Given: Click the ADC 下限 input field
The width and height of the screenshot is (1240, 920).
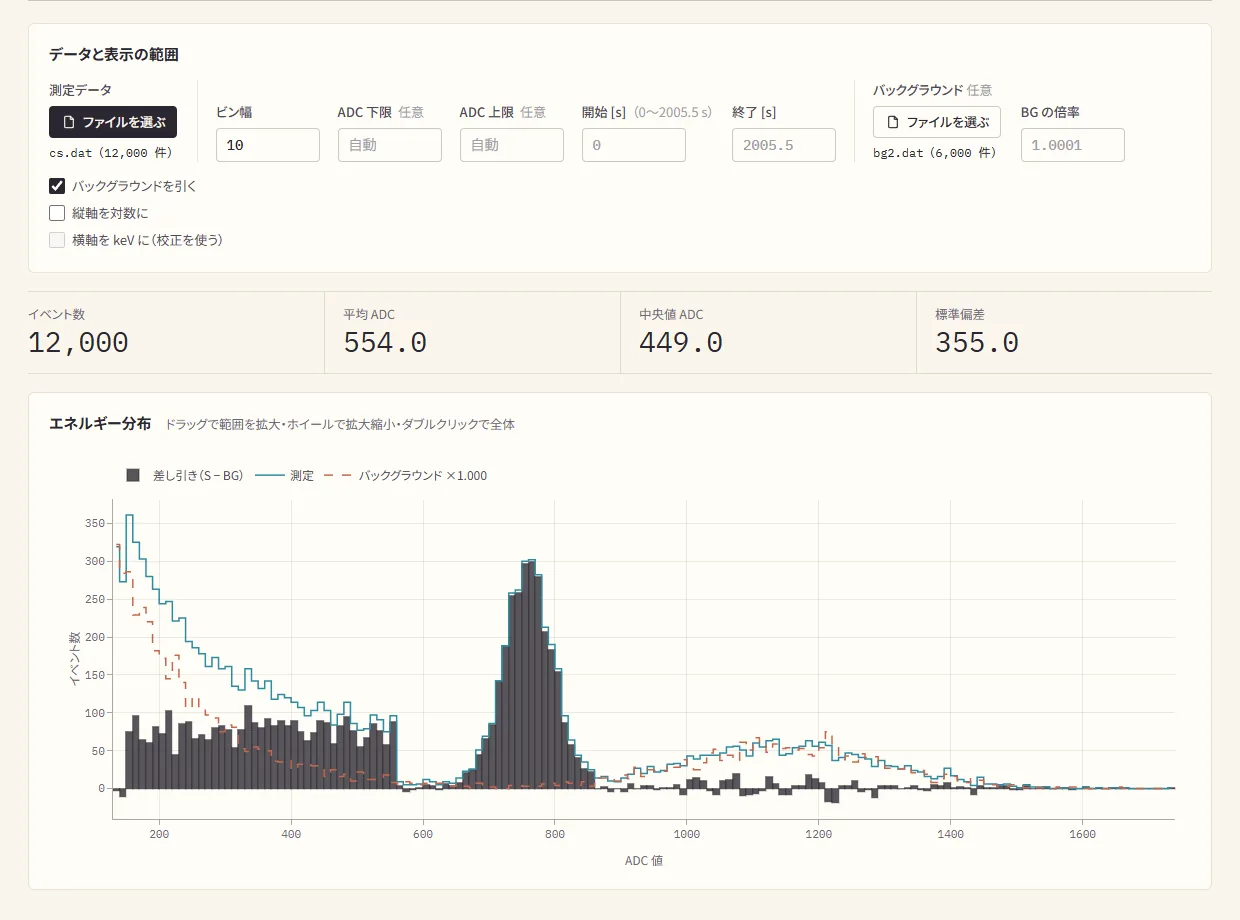Looking at the screenshot, I should pos(390,145).
